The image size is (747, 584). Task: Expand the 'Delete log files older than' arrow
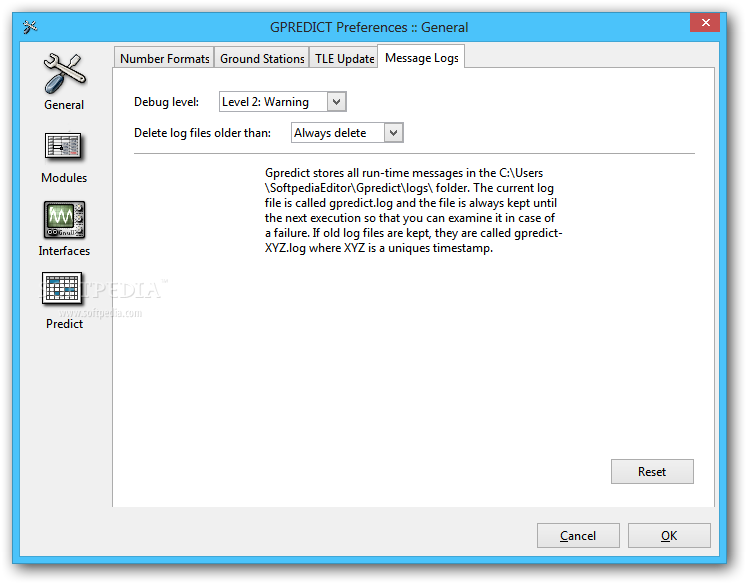click(x=394, y=133)
